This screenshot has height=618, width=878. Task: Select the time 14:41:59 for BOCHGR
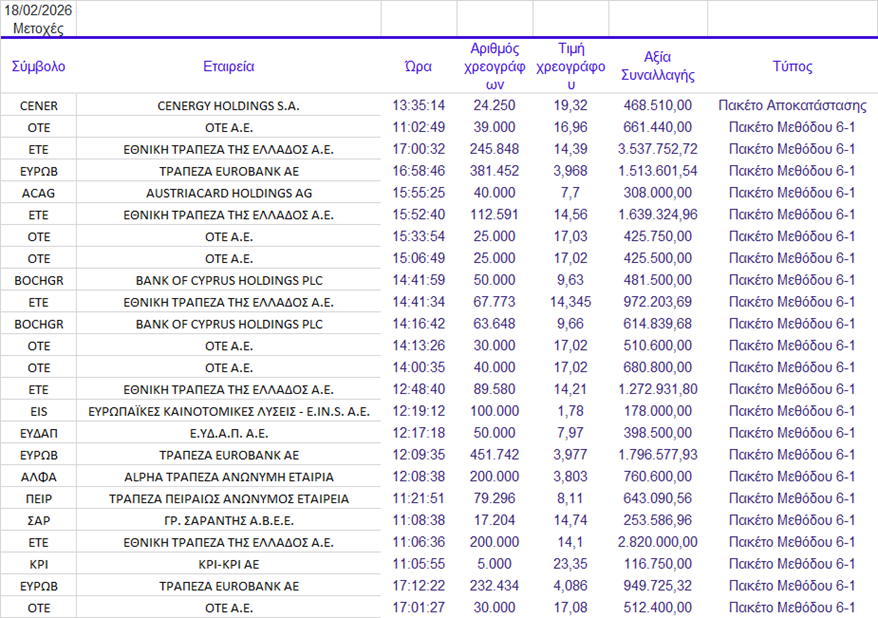click(x=418, y=280)
